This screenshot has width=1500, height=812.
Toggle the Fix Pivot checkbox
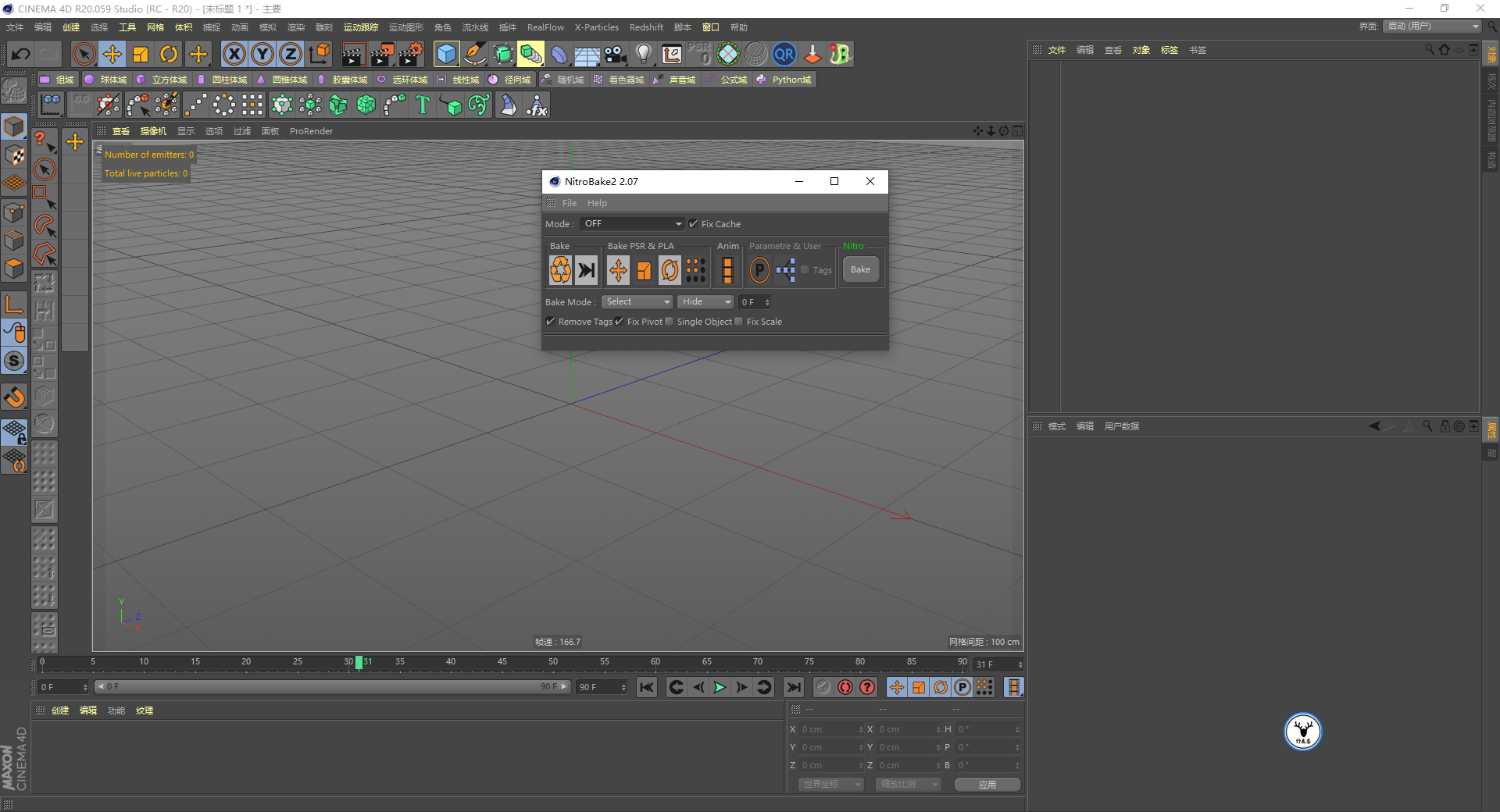(x=619, y=322)
